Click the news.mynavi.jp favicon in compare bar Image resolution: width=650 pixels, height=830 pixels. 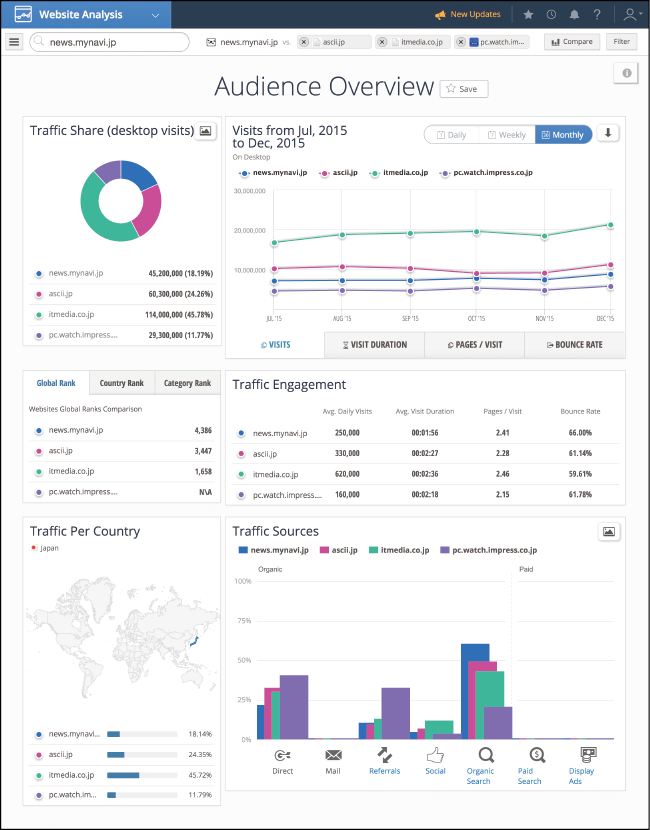point(211,42)
